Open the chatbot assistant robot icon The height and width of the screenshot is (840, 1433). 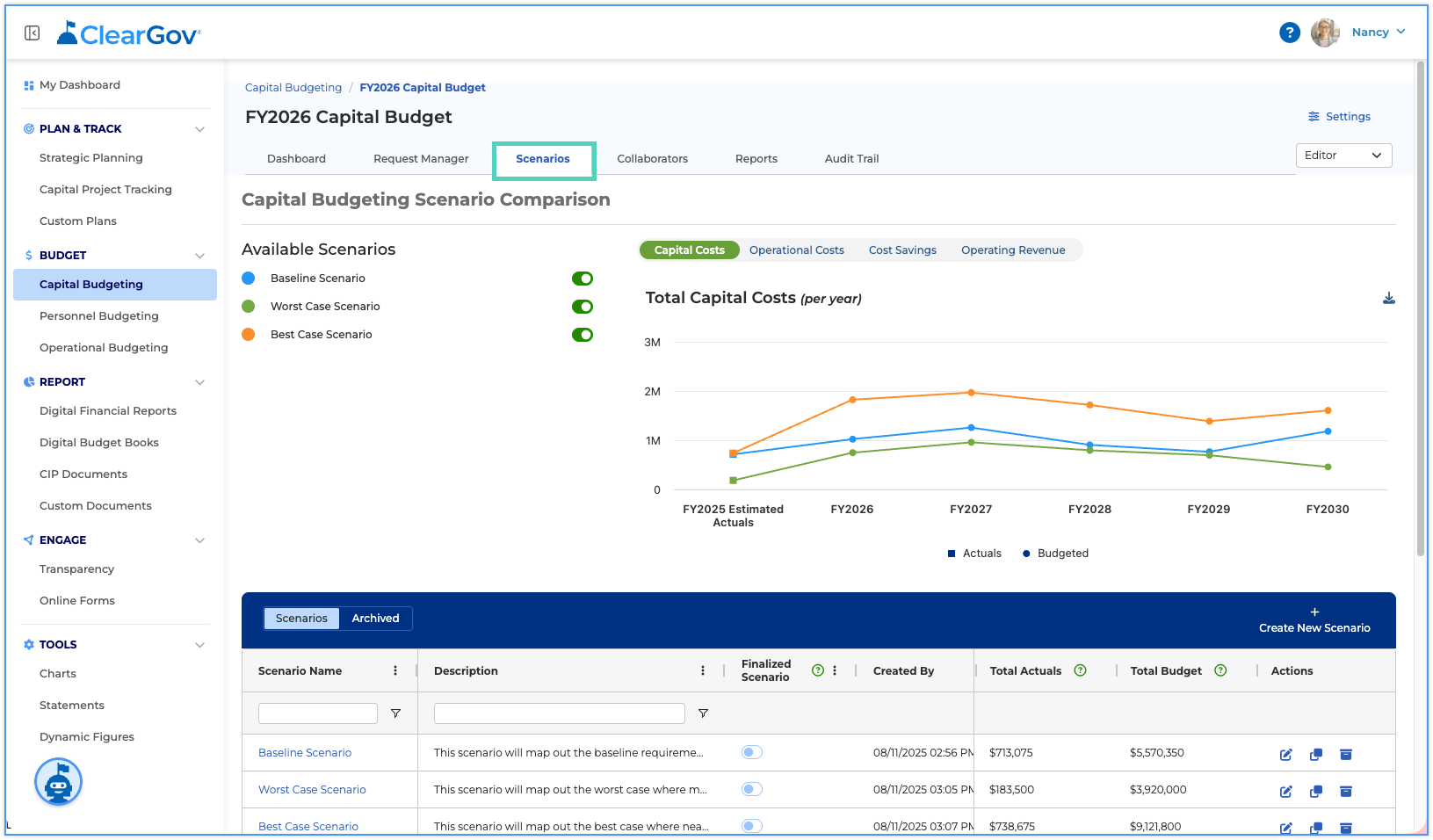pos(58,782)
